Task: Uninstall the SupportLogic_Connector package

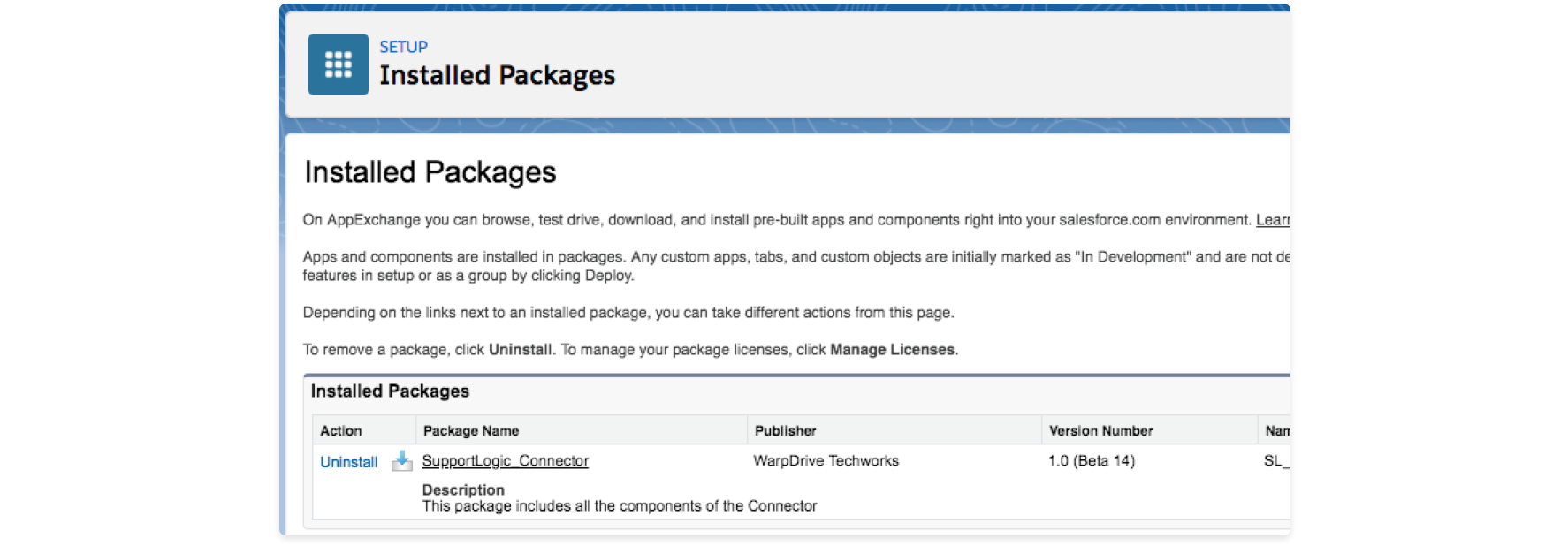Action: (348, 462)
